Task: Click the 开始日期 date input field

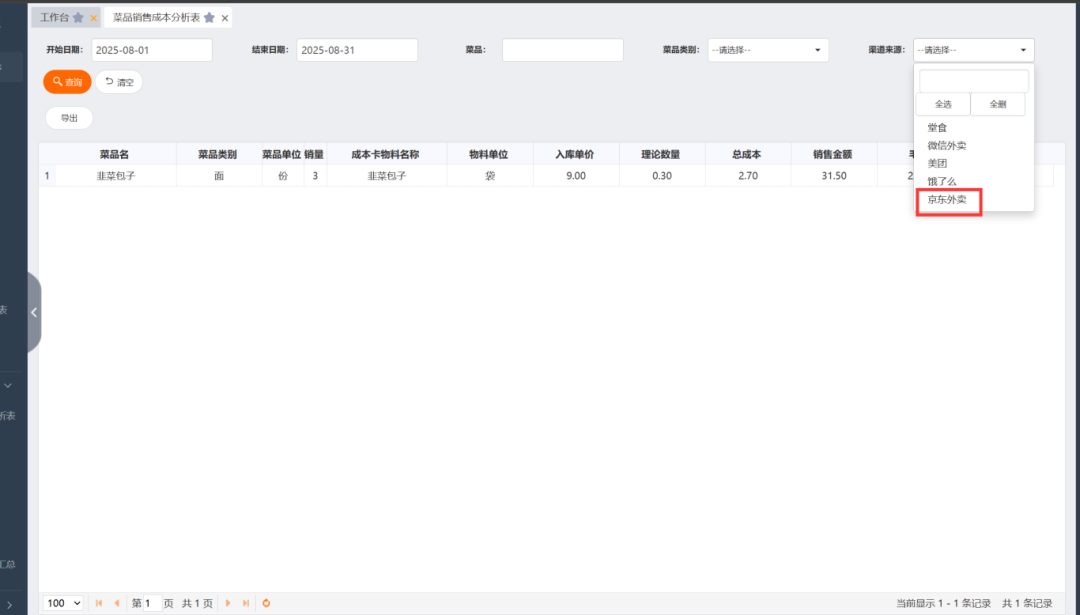Action: click(151, 49)
